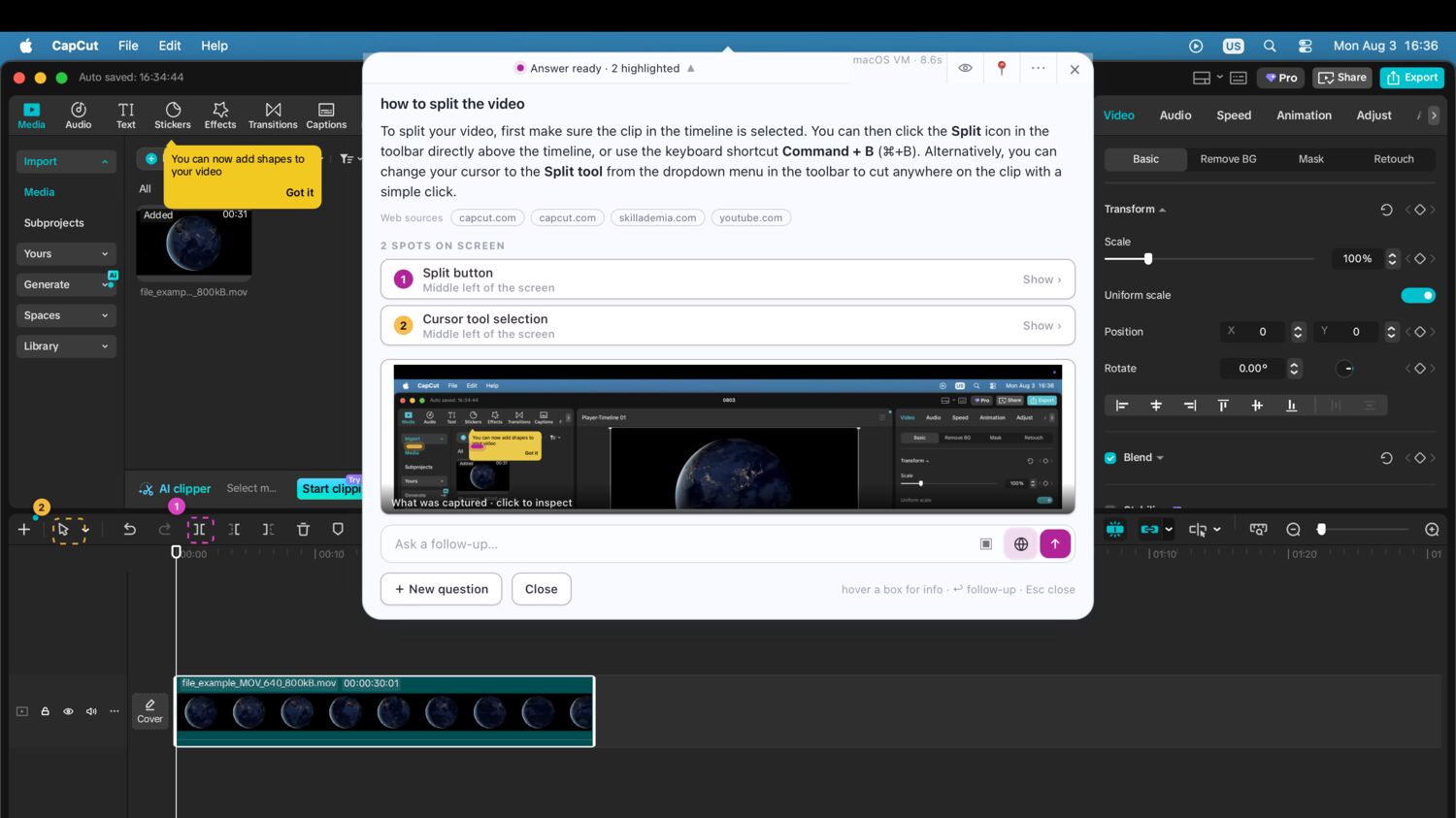Send the follow-up with arrow button
Viewport: 1456px width, 818px height.
[x=1055, y=544]
